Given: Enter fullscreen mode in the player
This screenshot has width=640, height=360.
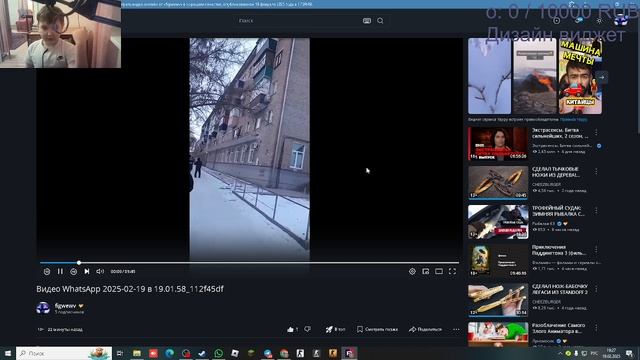Looking at the screenshot, I should point(452,271).
